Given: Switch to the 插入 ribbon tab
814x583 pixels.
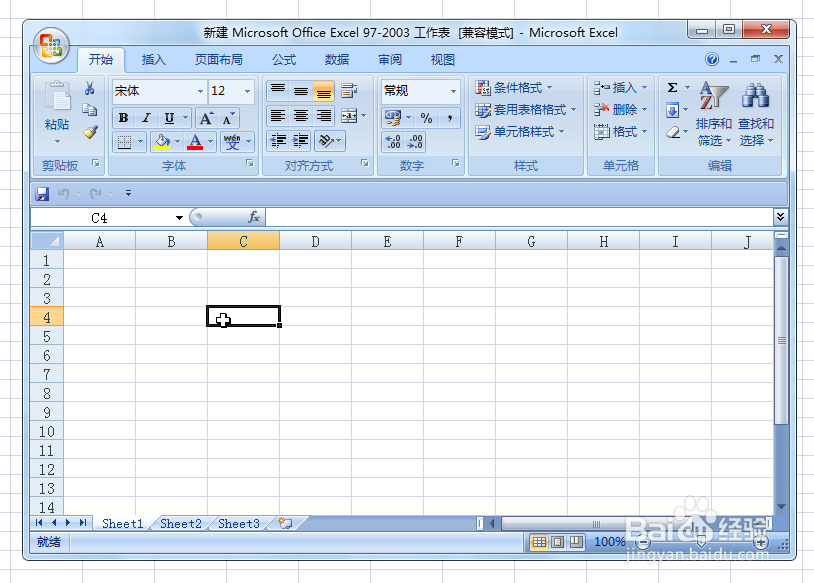Looking at the screenshot, I should [154, 60].
